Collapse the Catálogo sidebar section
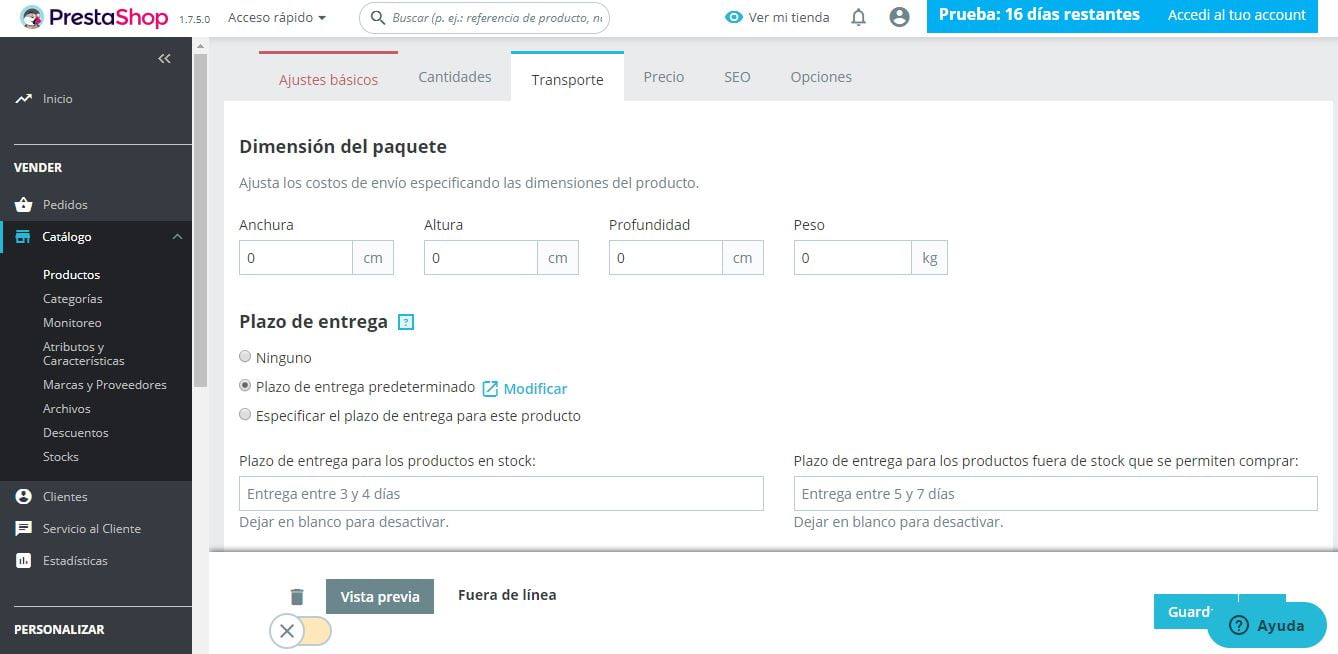This screenshot has width=1338, height=654. point(177,237)
